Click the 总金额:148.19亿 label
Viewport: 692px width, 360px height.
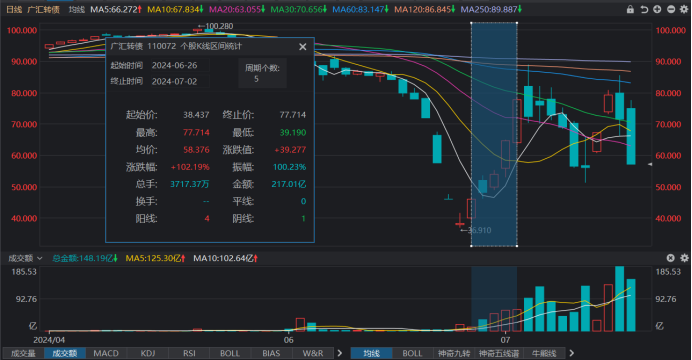(x=85, y=258)
